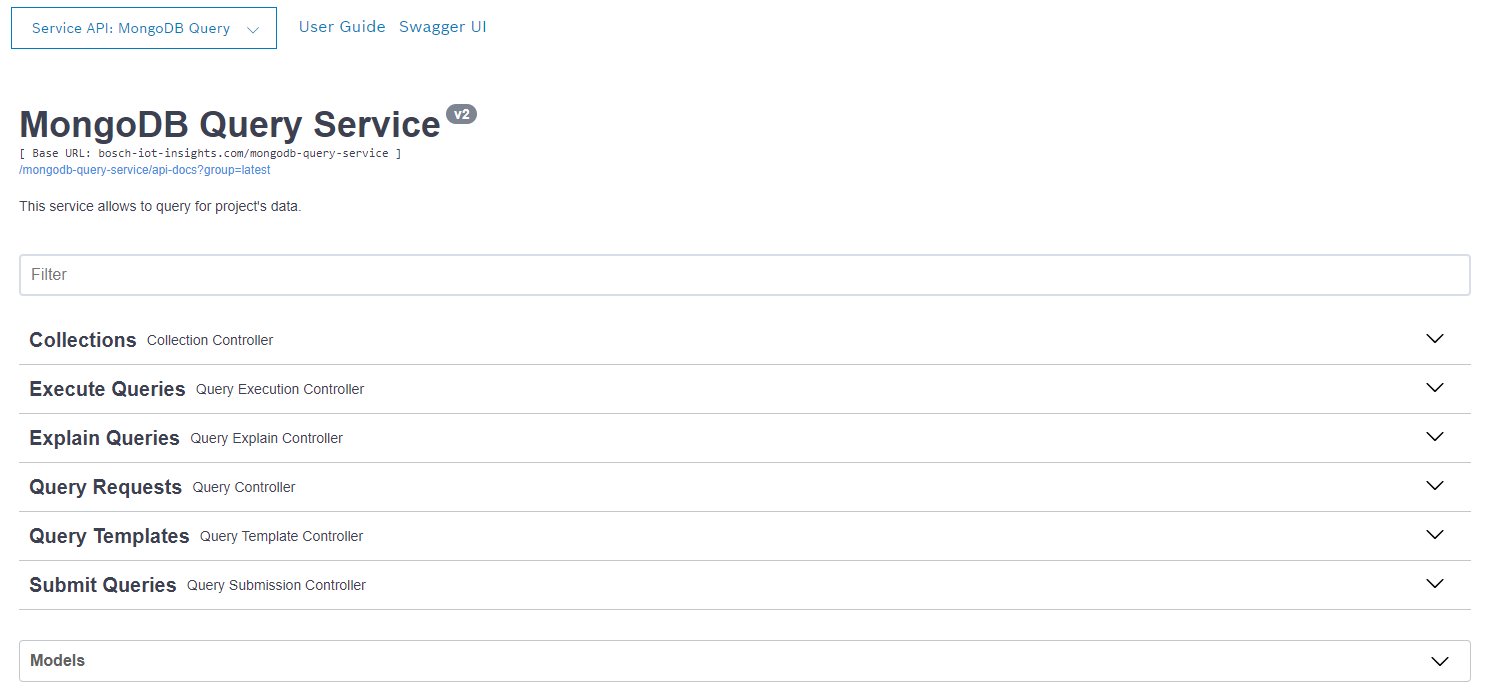
Task: Open the User Guide link
Action: 342,27
